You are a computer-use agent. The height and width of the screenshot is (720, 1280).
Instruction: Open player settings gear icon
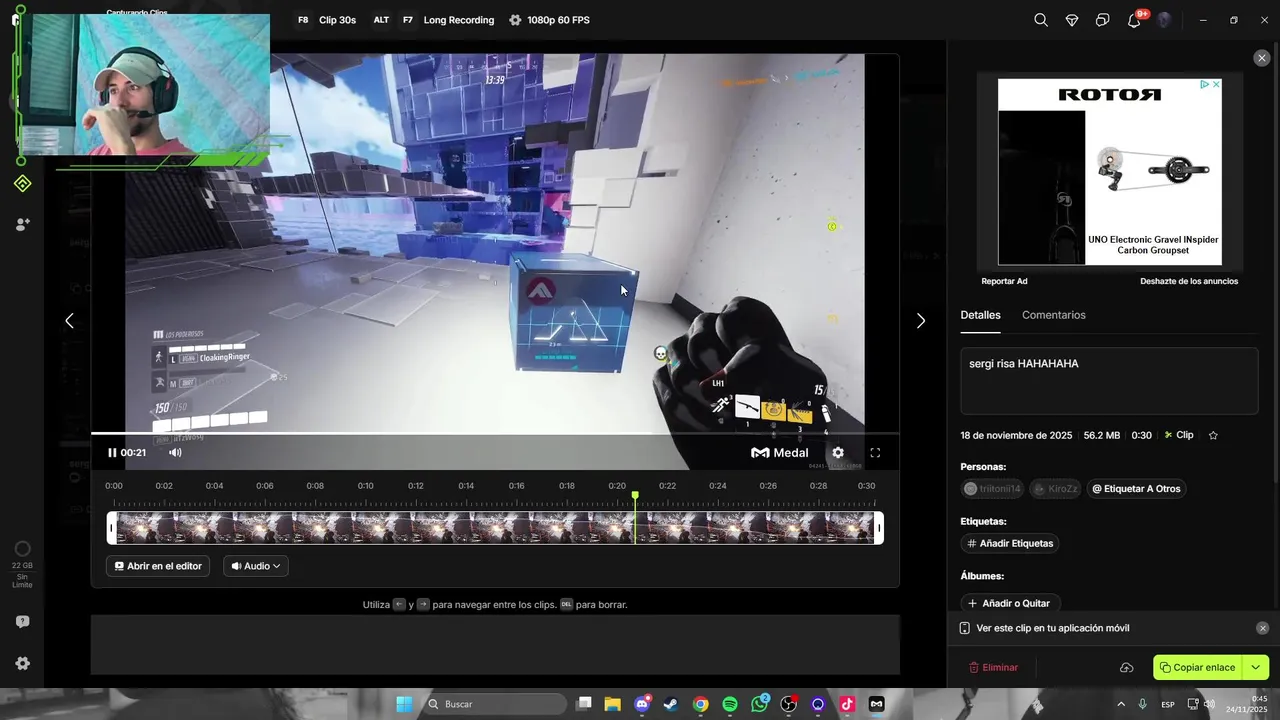coord(838,453)
